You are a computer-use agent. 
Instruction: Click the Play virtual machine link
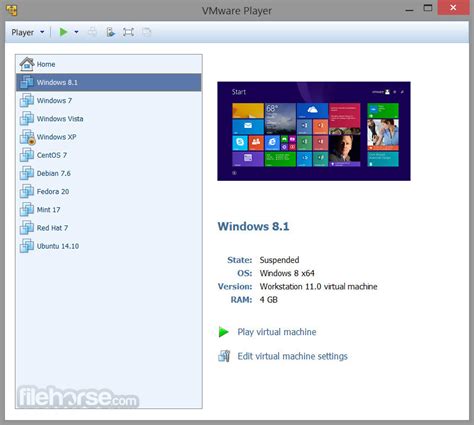click(277, 332)
